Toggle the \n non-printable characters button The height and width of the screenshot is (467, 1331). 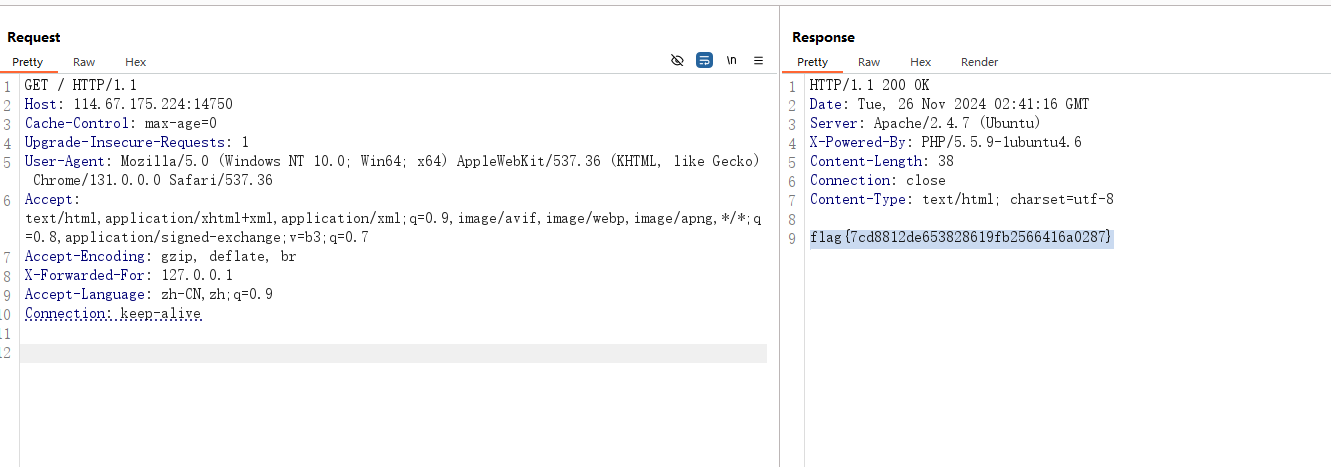(x=731, y=61)
